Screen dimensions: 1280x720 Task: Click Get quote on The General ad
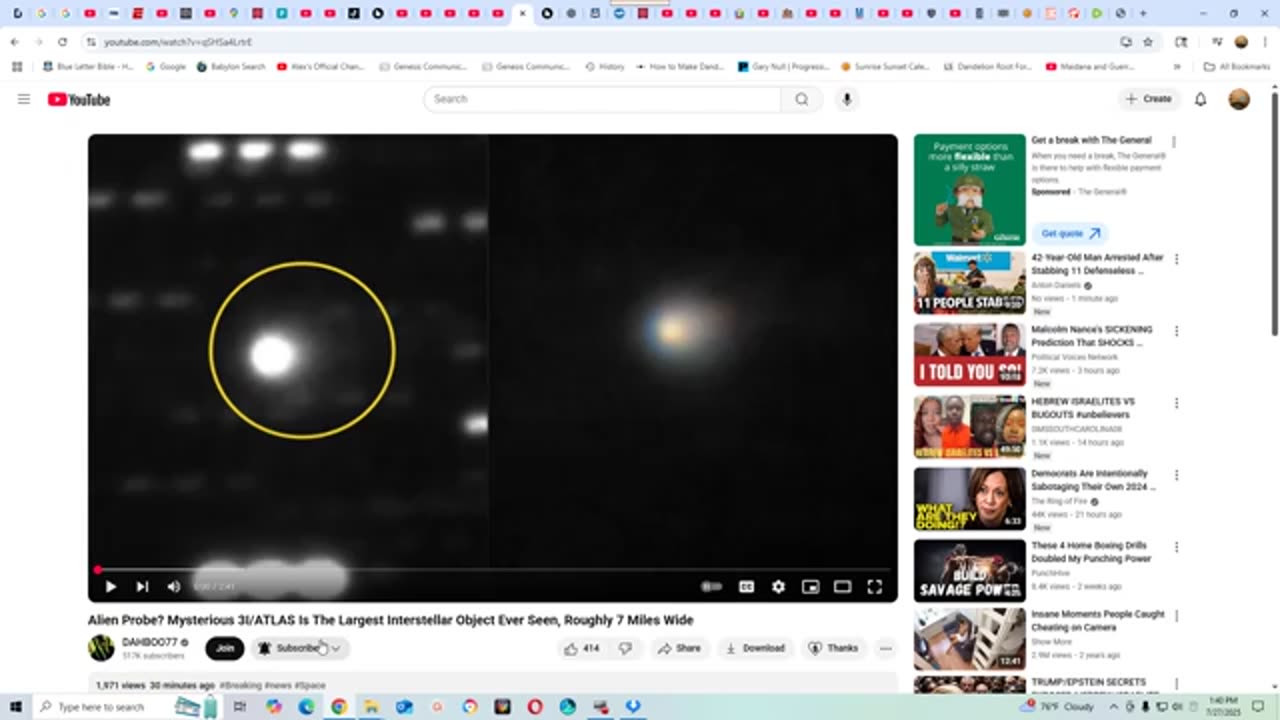tap(1070, 233)
